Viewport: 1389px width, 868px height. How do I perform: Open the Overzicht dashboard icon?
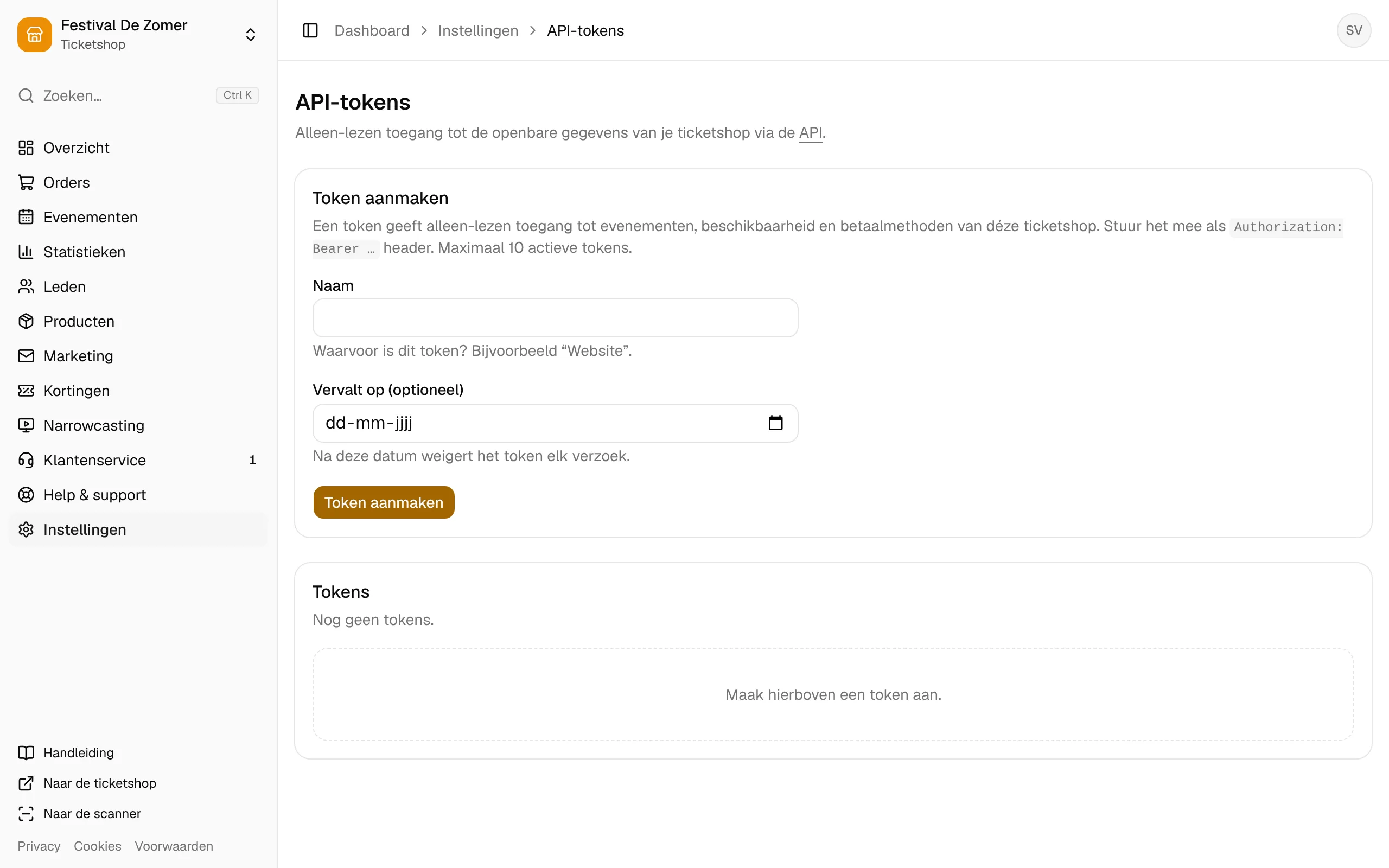[x=26, y=148]
